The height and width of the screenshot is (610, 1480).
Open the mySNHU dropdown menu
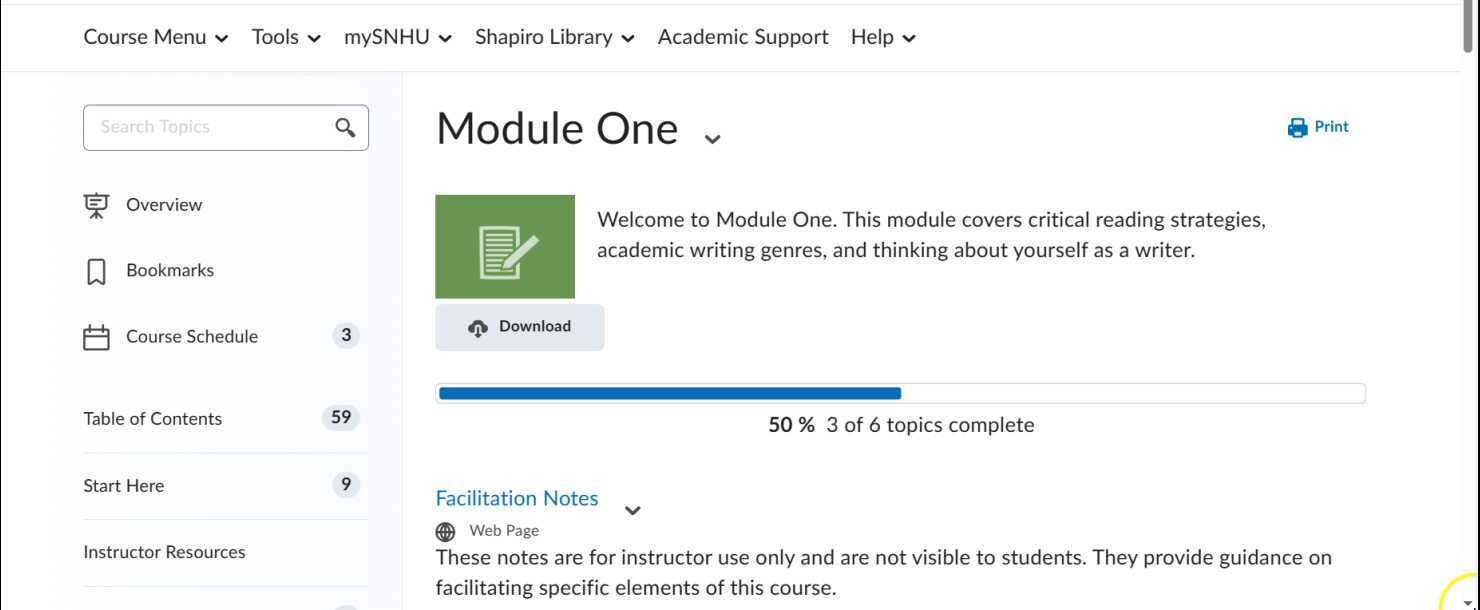click(398, 37)
